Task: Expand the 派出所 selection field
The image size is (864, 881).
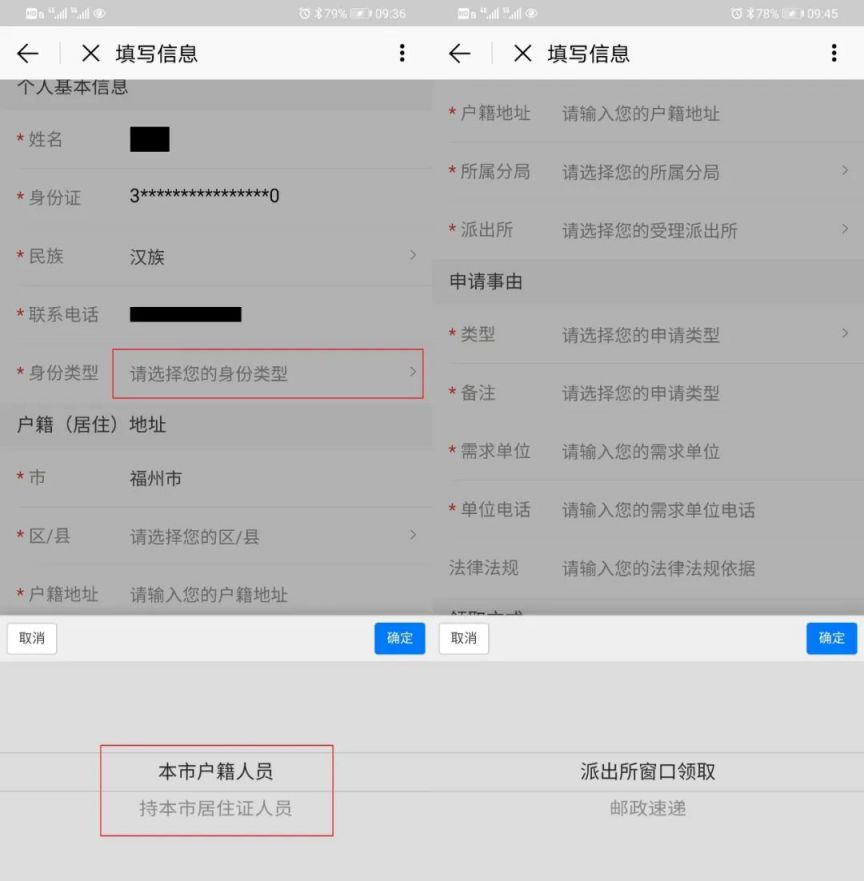Action: [700, 231]
